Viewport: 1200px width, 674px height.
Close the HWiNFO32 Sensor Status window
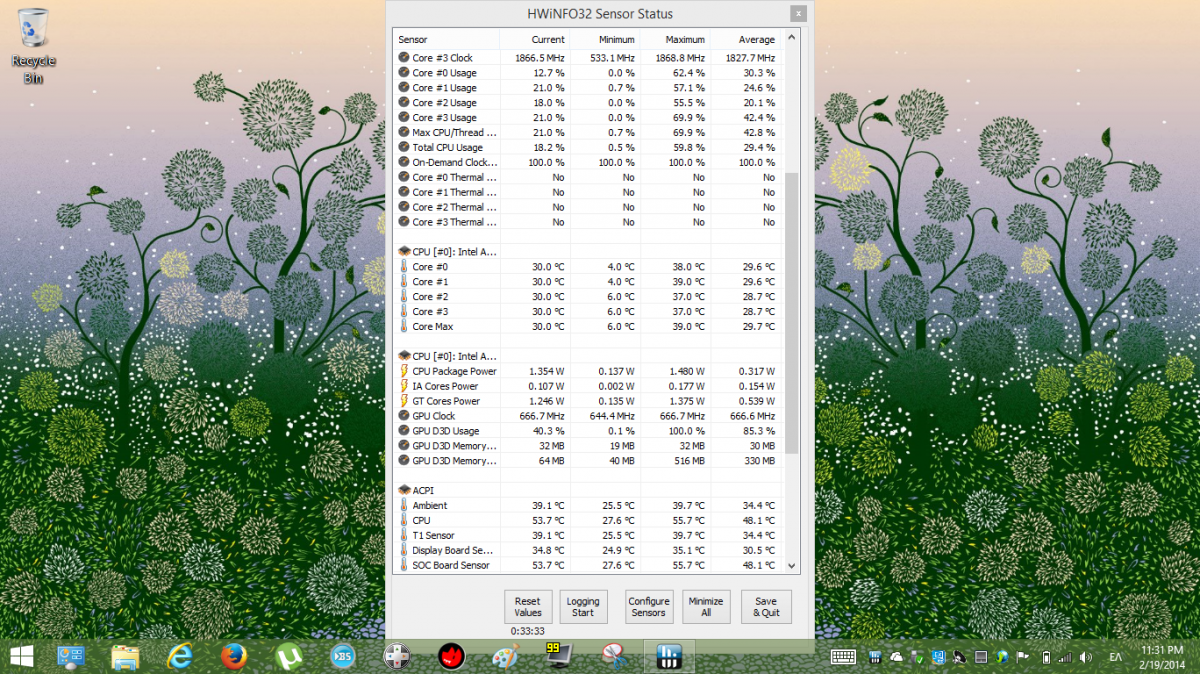click(797, 14)
